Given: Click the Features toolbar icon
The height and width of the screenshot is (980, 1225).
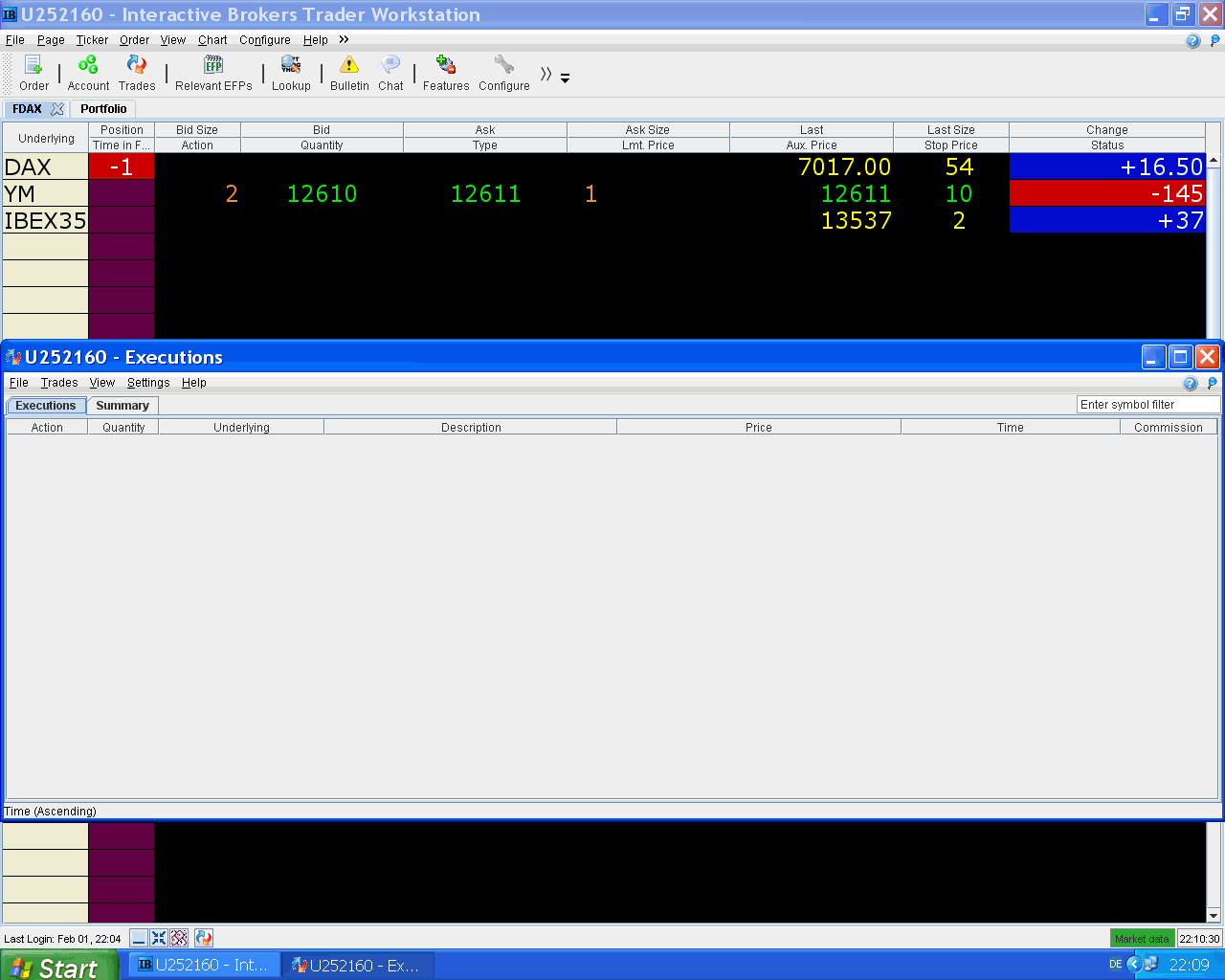Looking at the screenshot, I should 446,73.
